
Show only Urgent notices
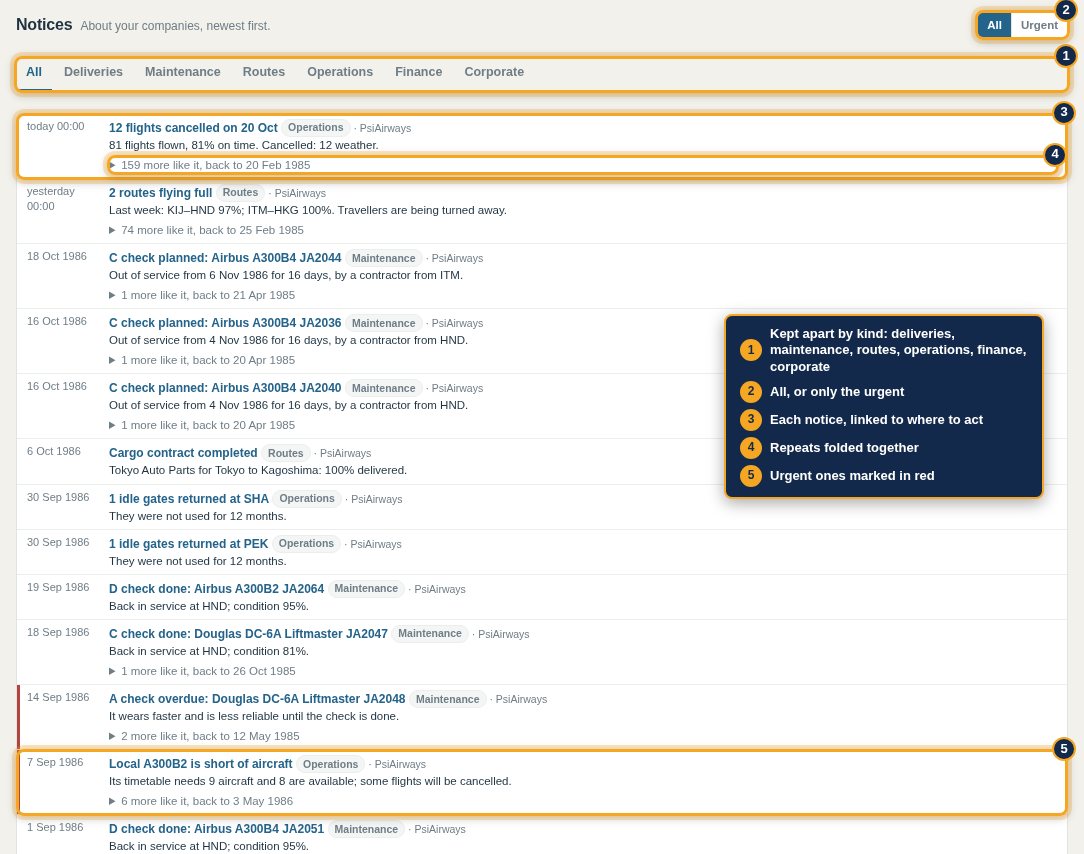(1039, 26)
